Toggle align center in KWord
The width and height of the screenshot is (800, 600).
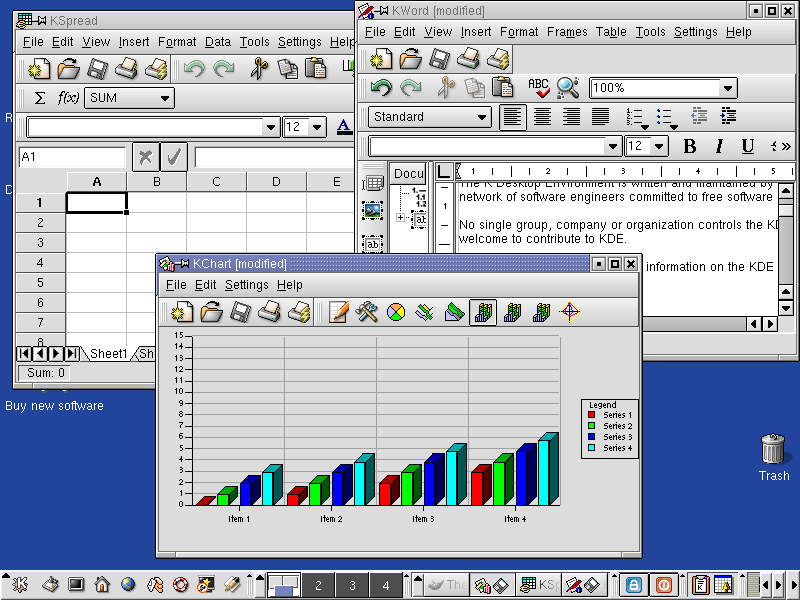pyautogui.click(x=542, y=117)
